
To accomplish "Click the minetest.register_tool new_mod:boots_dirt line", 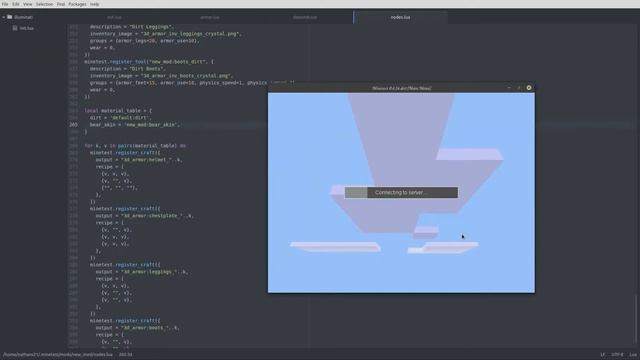I will click(149, 62).
